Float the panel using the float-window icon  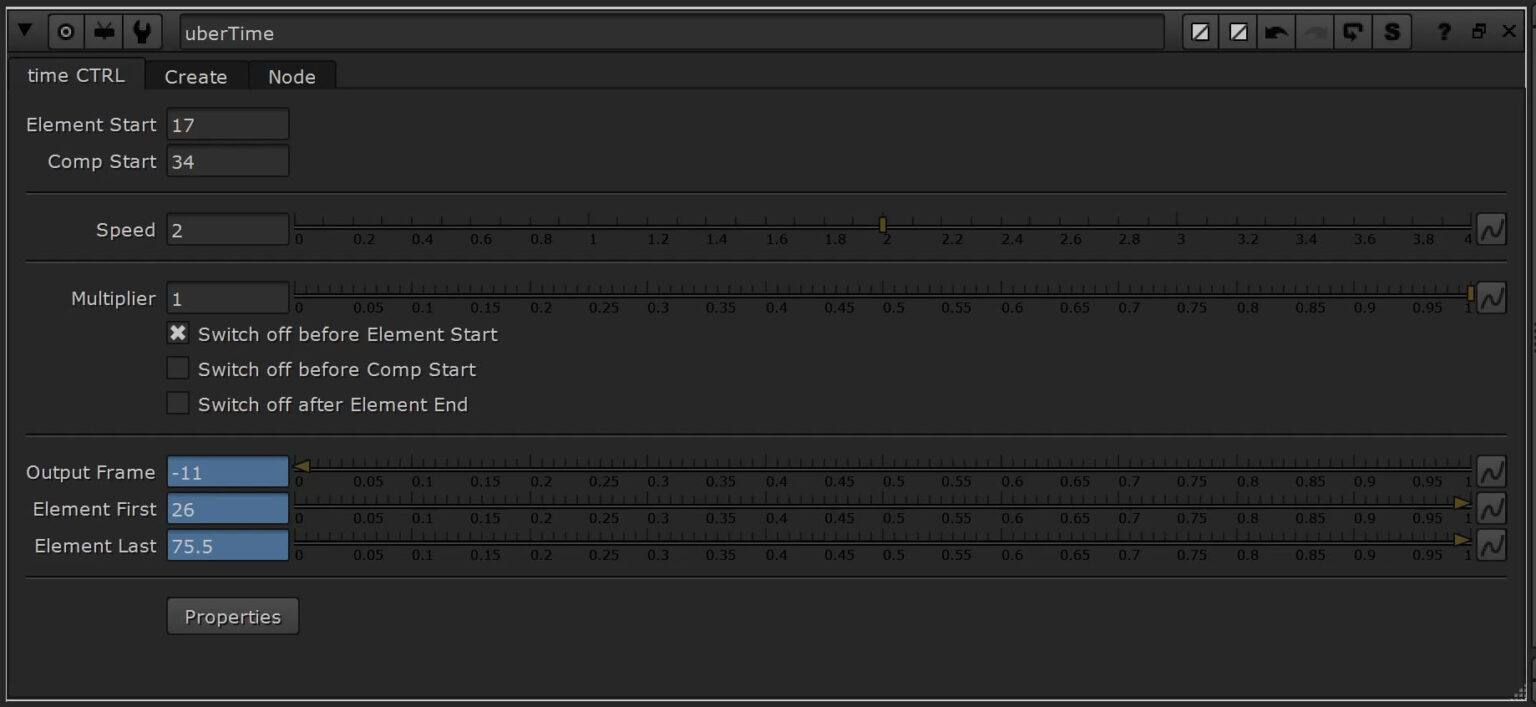tap(1478, 32)
